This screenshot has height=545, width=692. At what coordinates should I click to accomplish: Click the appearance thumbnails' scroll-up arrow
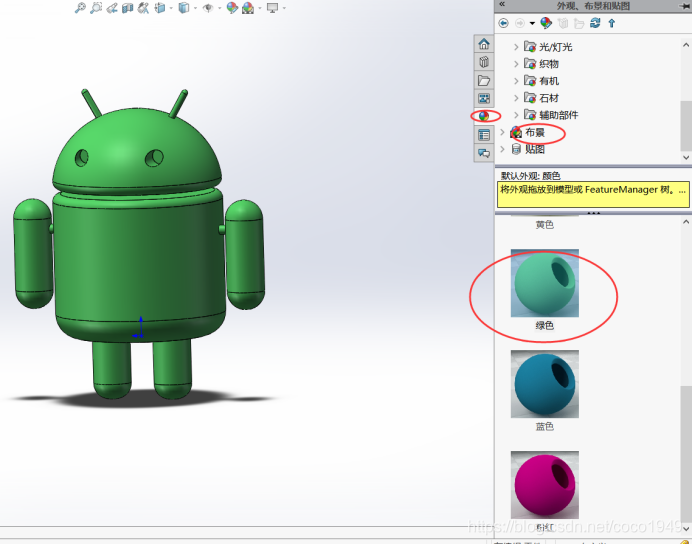[686, 222]
